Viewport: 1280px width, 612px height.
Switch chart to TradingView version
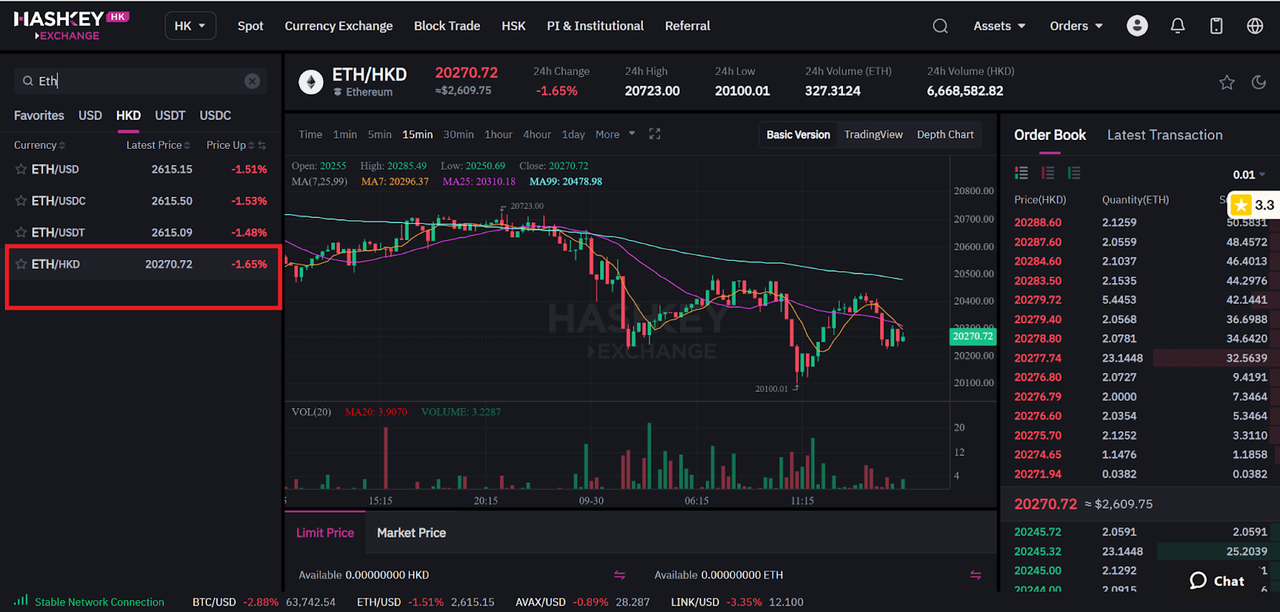coord(873,134)
